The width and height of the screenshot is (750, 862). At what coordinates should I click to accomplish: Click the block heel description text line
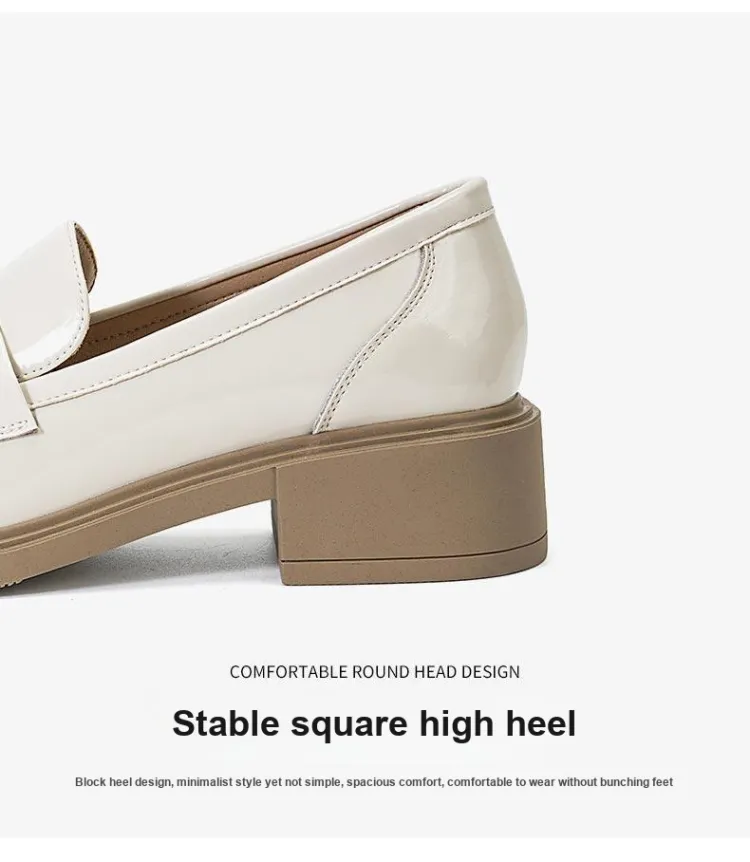coord(374,782)
